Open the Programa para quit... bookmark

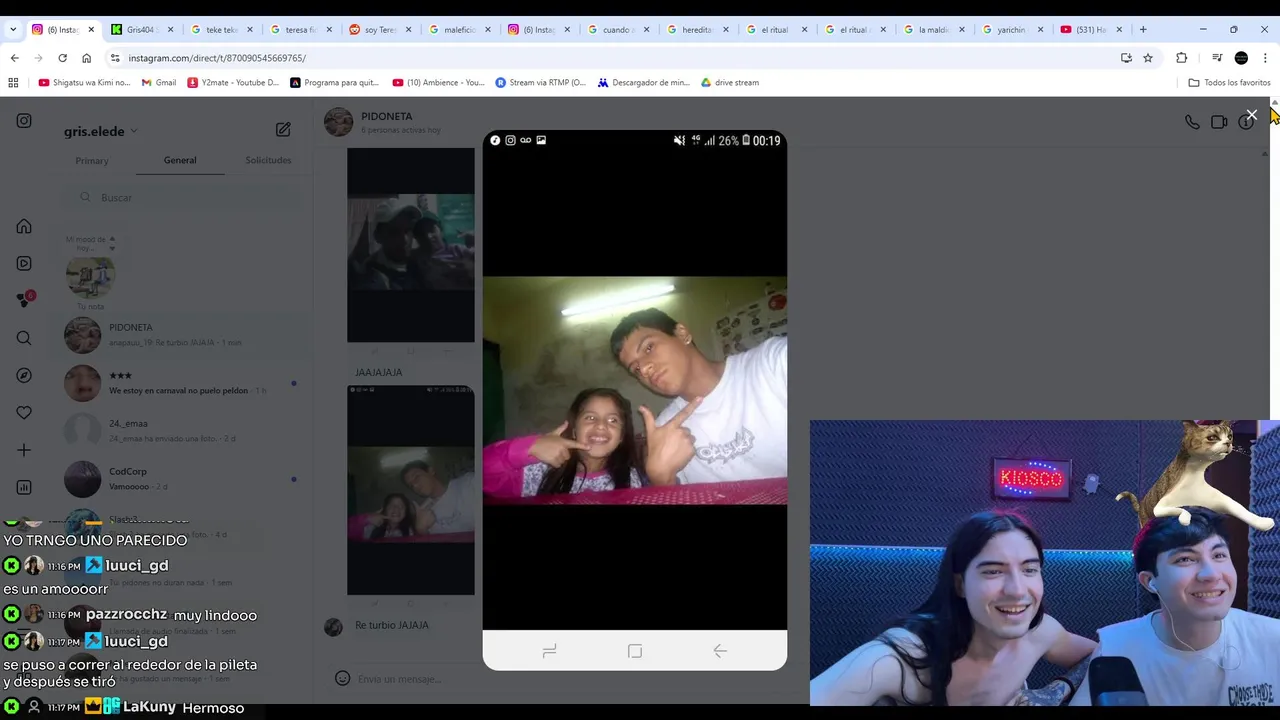point(334,83)
